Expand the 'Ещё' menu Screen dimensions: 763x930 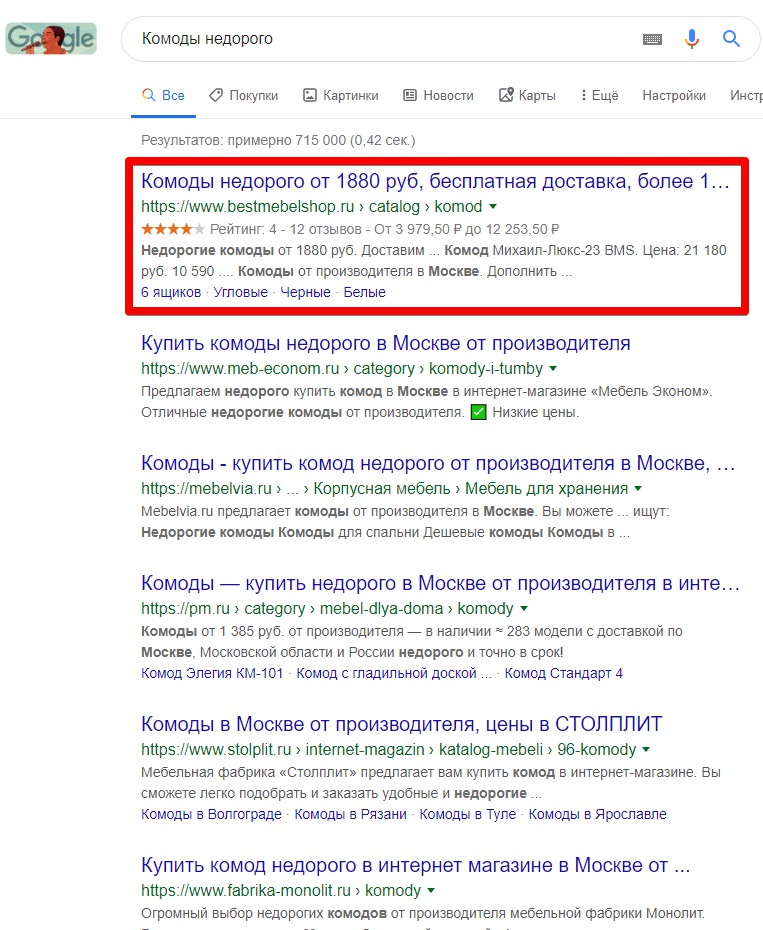pyautogui.click(x=599, y=95)
